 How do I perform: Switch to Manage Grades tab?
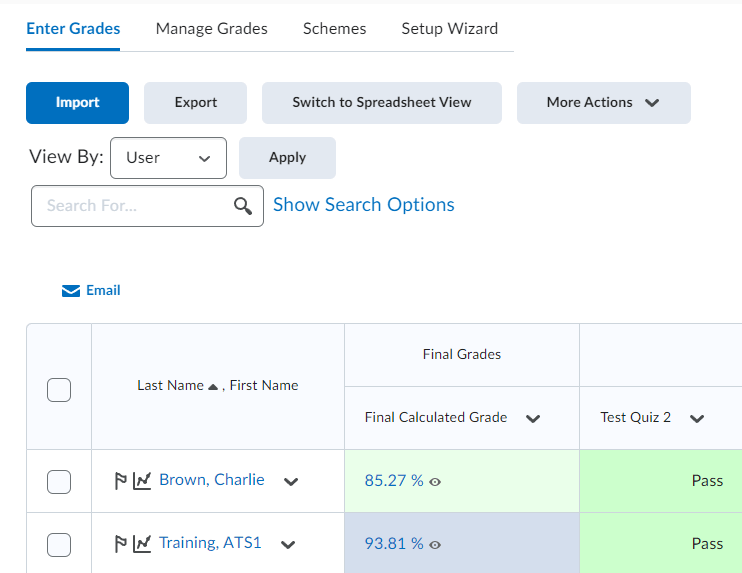point(212,29)
